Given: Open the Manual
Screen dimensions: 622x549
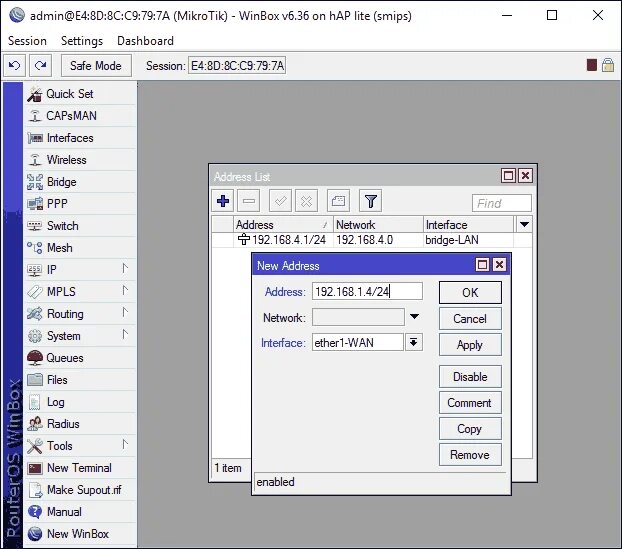Looking at the screenshot, I should click(79, 512).
